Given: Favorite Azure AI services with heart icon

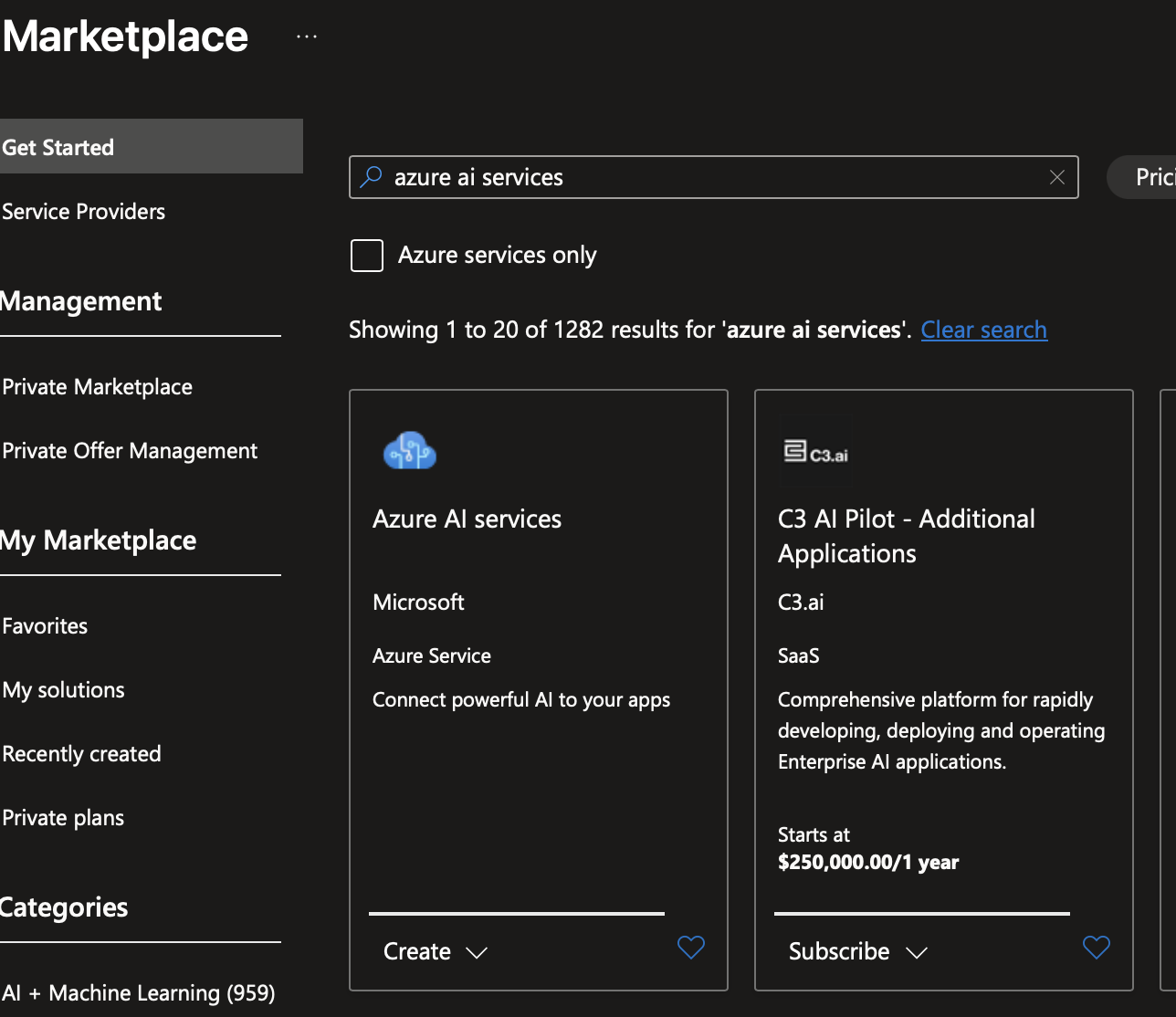Looking at the screenshot, I should [x=691, y=948].
